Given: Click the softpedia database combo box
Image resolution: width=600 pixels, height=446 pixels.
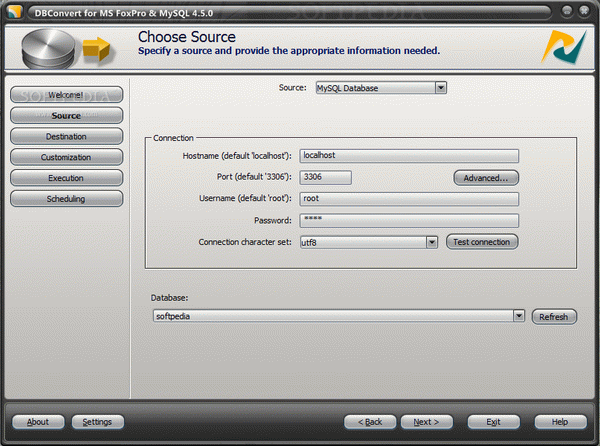Looking at the screenshot, I should point(339,316).
